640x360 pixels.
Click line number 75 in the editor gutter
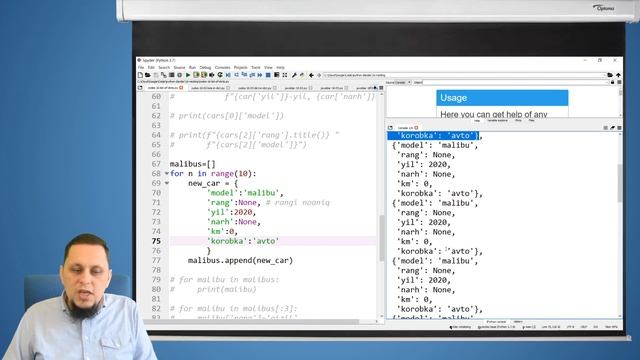click(156, 241)
